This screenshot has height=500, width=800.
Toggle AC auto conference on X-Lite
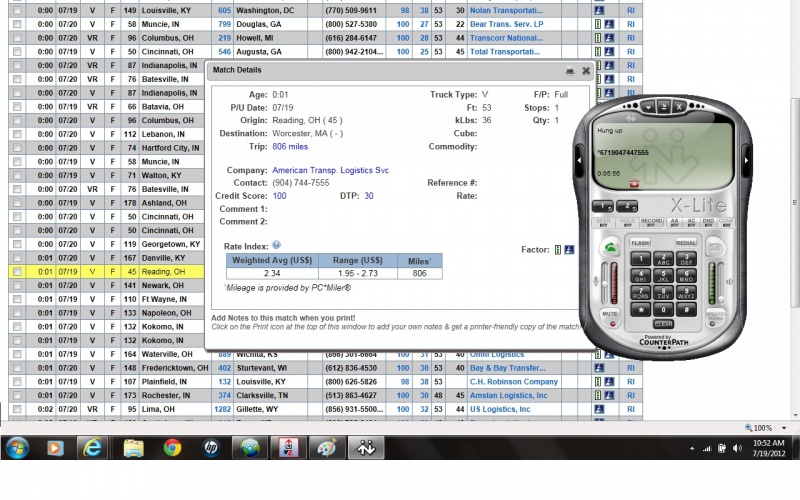coord(691,222)
